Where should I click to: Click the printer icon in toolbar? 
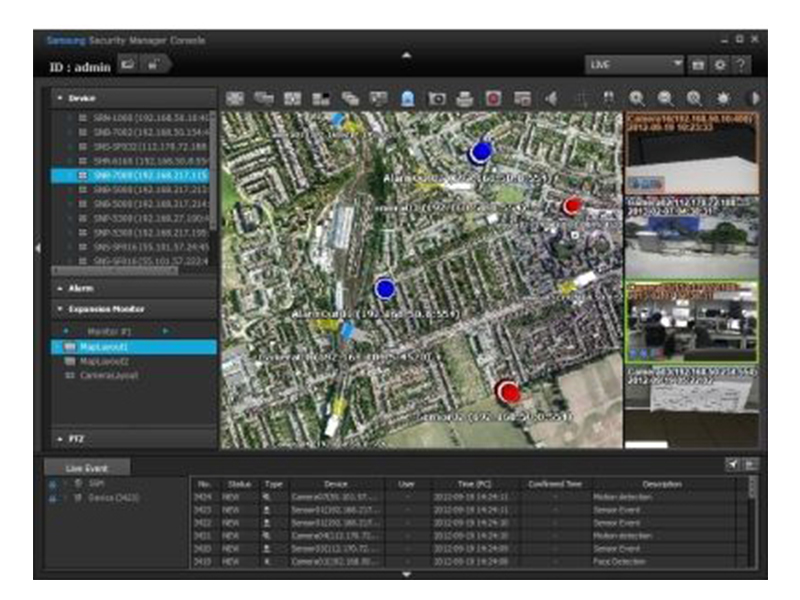[x=464, y=98]
